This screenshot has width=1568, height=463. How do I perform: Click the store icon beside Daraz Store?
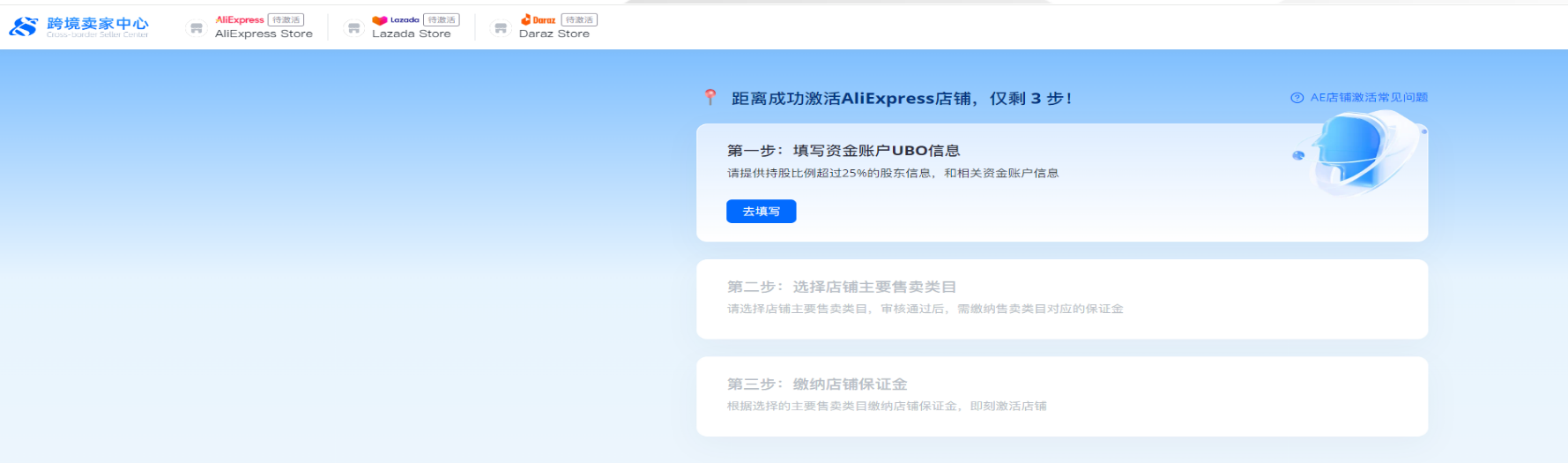pyautogui.click(x=501, y=28)
